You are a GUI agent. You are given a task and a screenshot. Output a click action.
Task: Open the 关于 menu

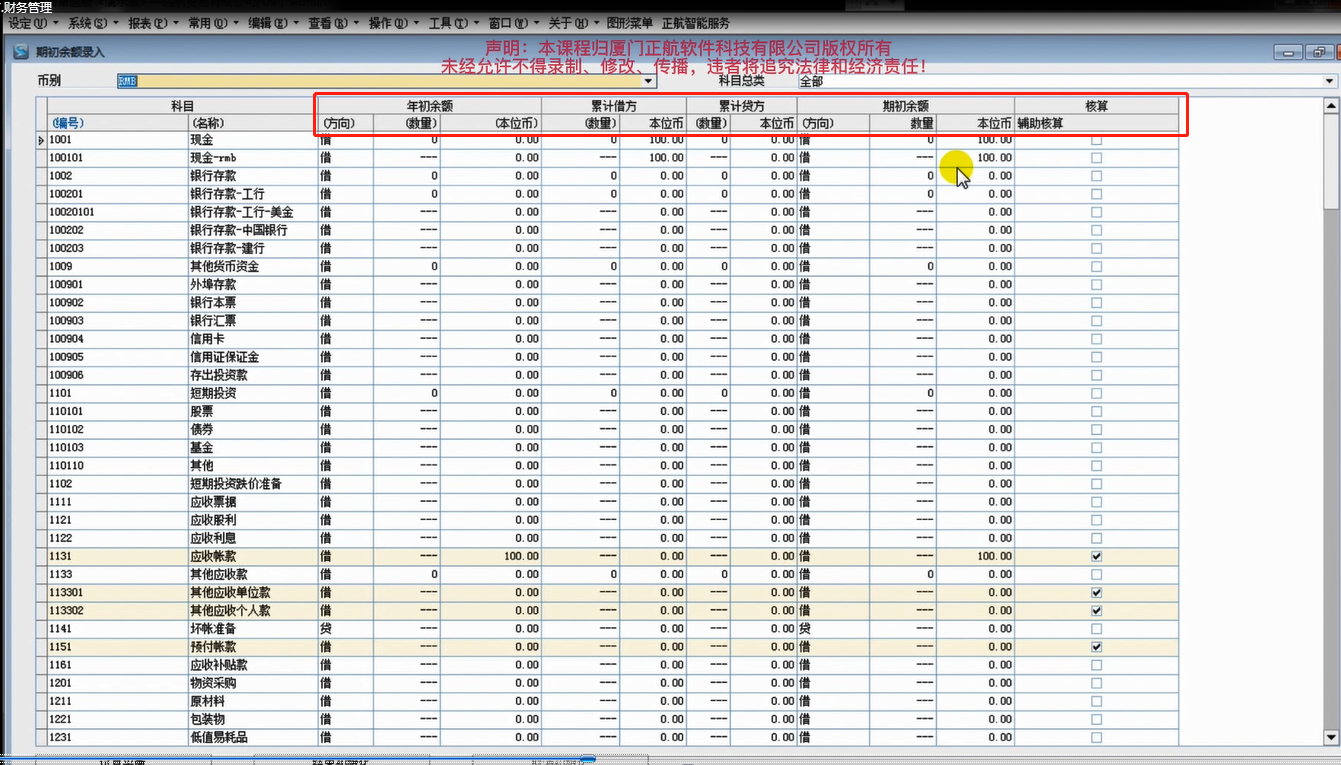click(573, 23)
